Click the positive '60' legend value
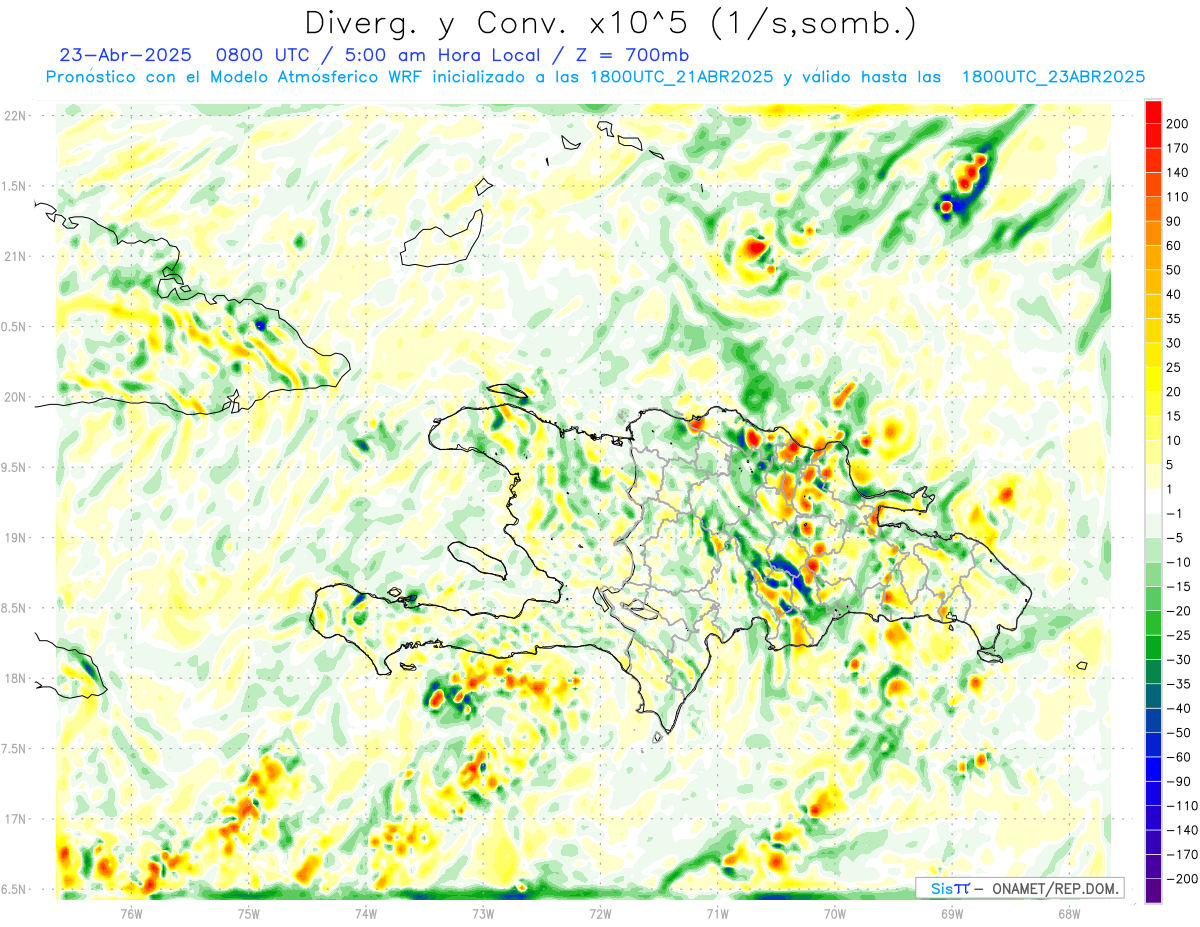This screenshot has height=927, width=1200. [x=1174, y=246]
